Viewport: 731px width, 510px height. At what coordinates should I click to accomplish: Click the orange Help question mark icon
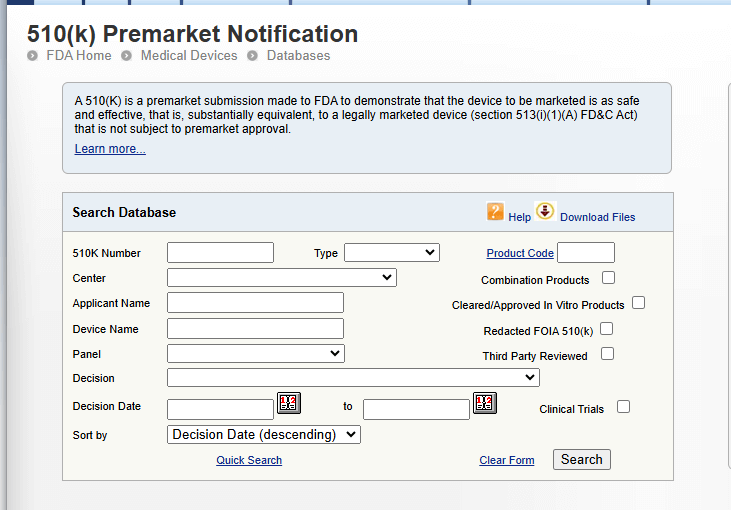click(495, 212)
